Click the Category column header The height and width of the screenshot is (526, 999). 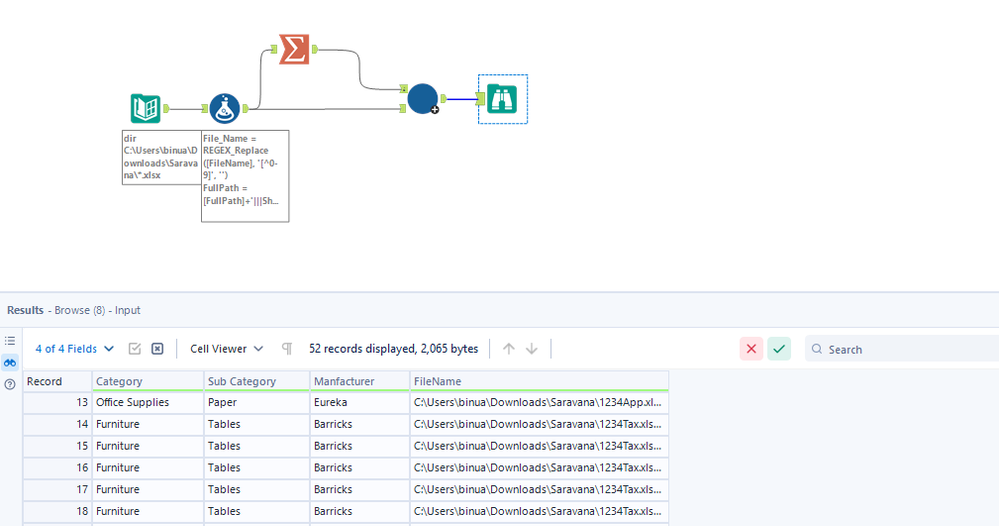pos(148,381)
